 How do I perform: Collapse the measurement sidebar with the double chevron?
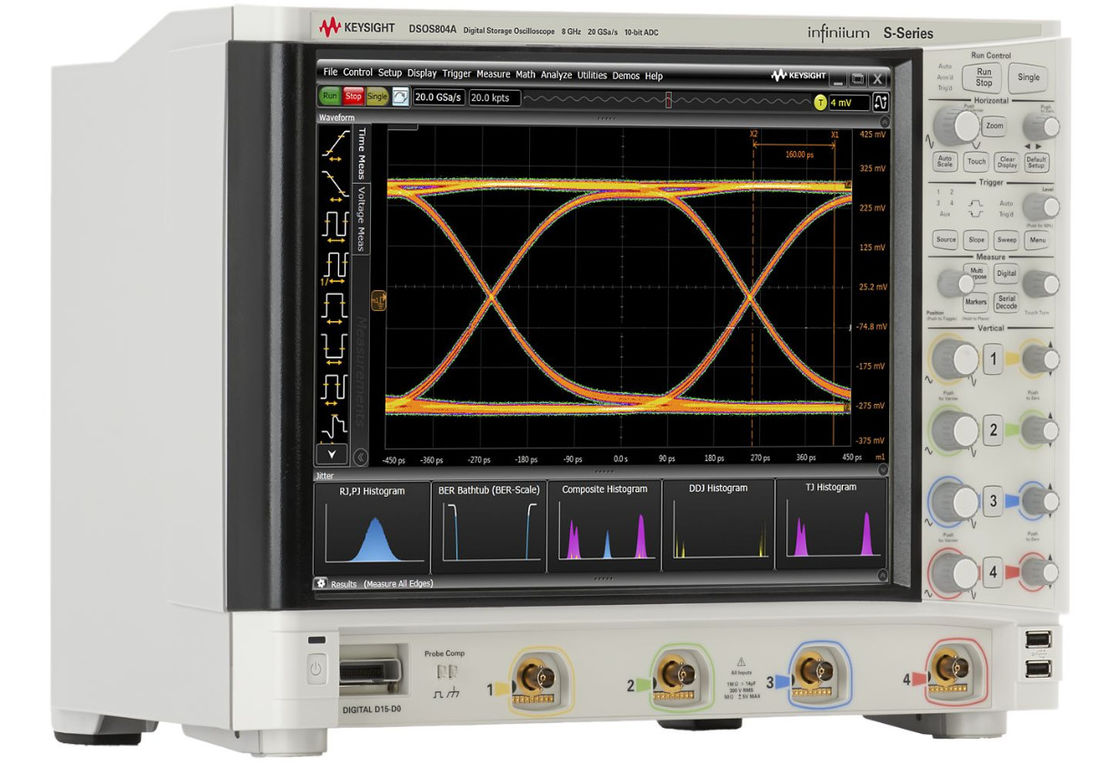361,456
